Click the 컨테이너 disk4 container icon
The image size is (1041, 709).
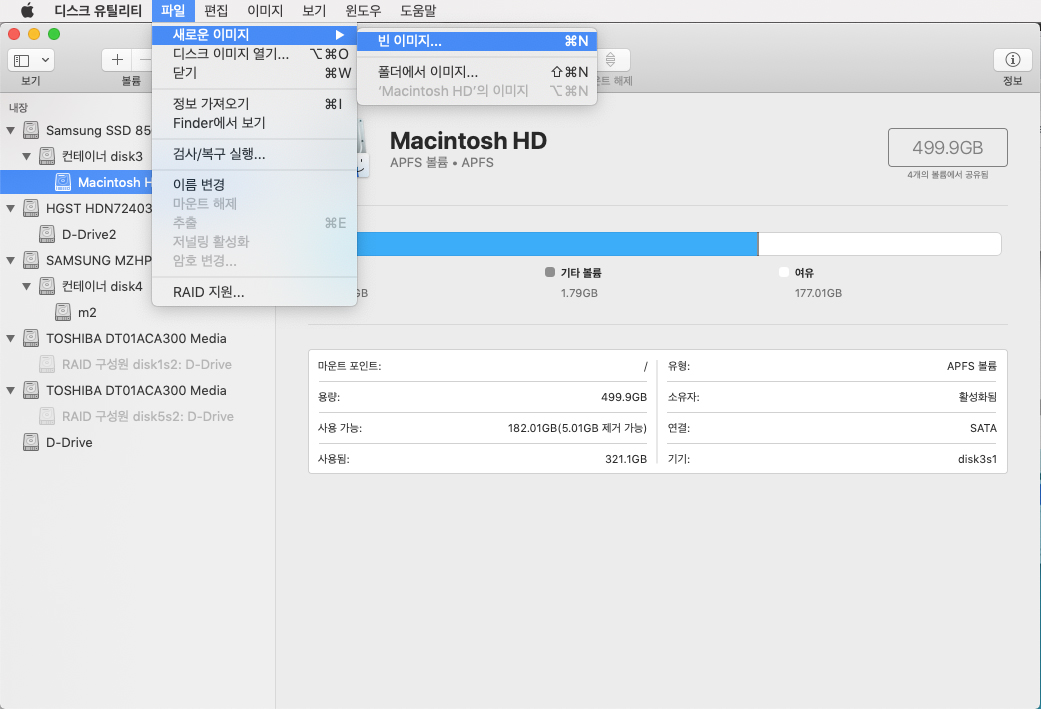(x=46, y=286)
